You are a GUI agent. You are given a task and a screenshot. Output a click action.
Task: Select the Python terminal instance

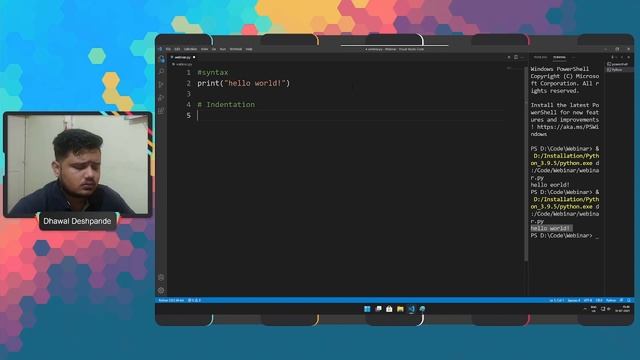click(618, 70)
